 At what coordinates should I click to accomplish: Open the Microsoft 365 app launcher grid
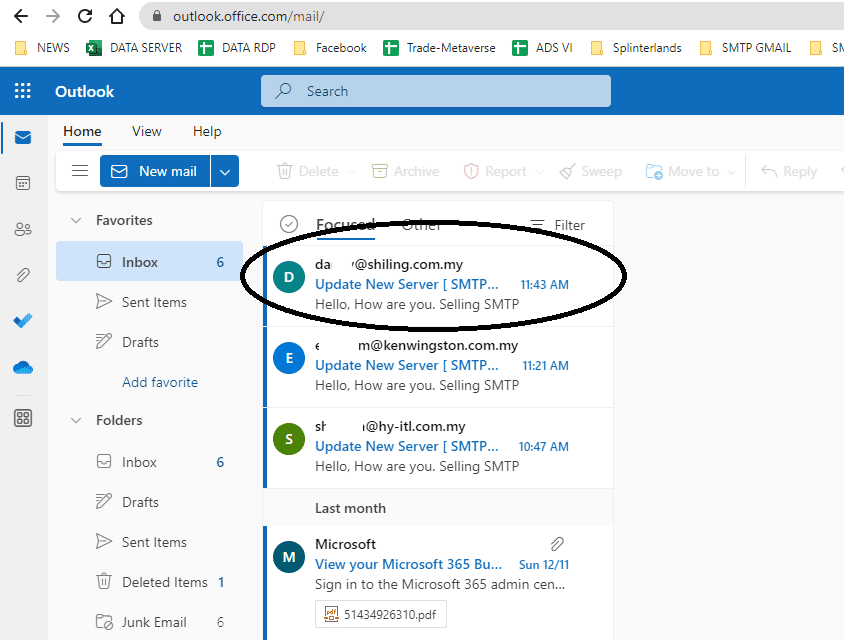pos(22,92)
